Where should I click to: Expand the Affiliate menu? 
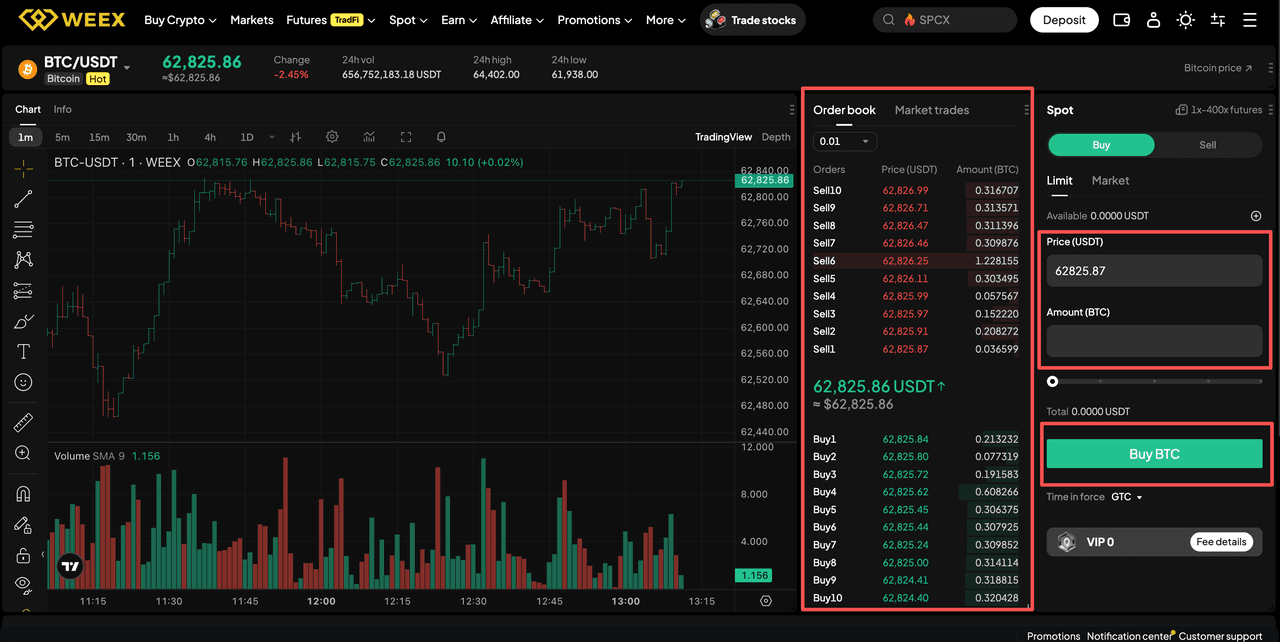pos(517,20)
